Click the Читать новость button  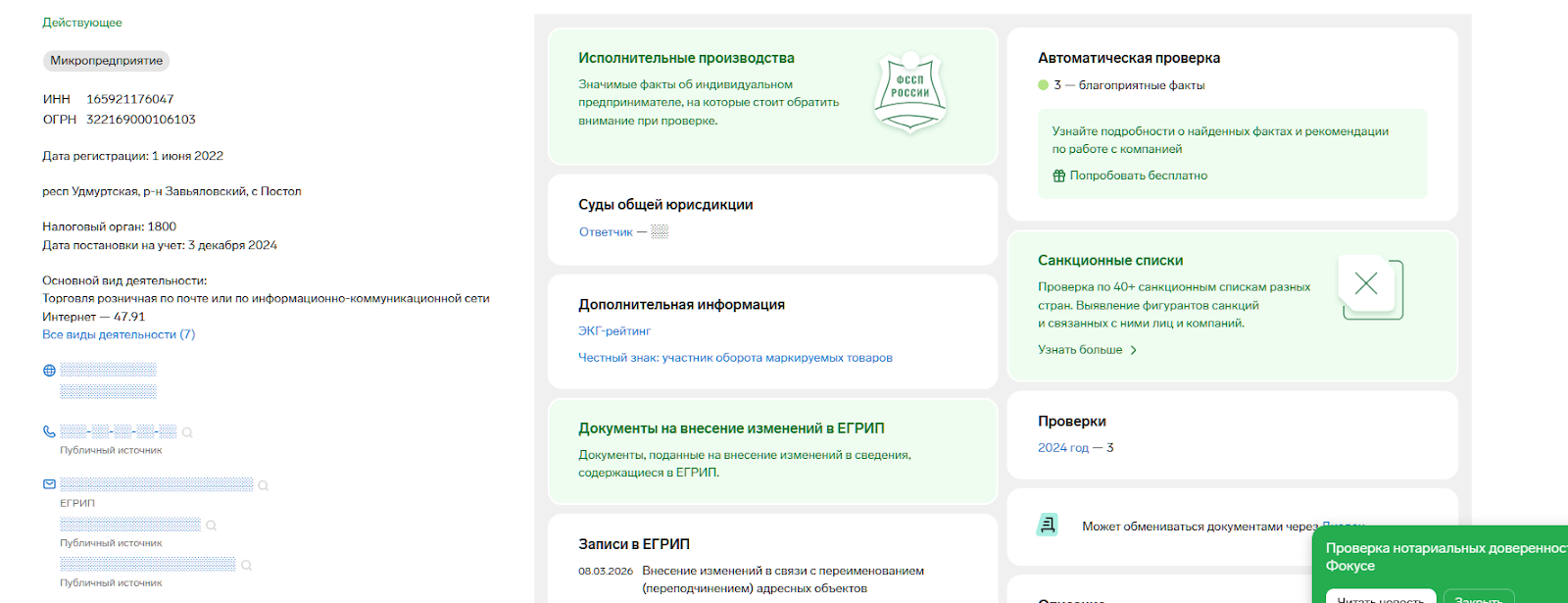1381,597
